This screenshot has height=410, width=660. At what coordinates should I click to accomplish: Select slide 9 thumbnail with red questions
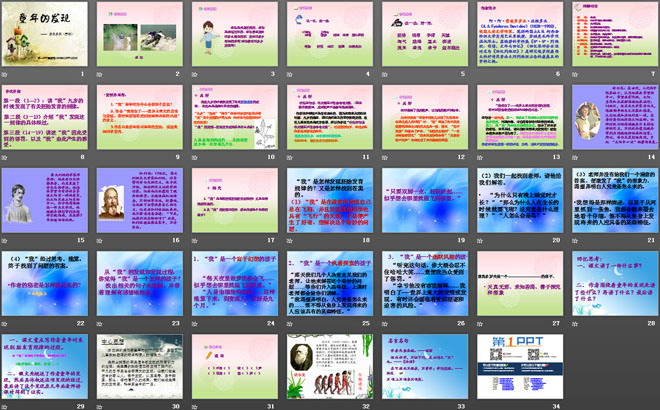point(140,117)
